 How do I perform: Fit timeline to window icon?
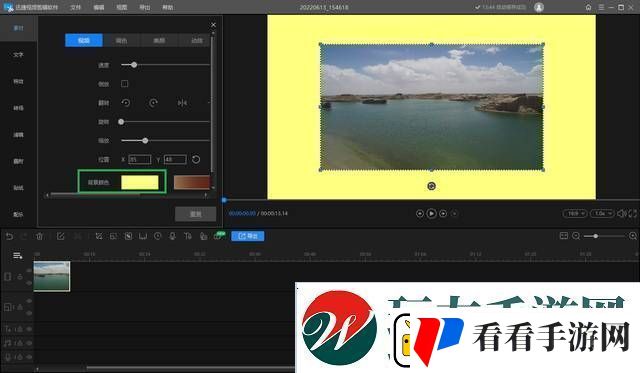(x=564, y=236)
